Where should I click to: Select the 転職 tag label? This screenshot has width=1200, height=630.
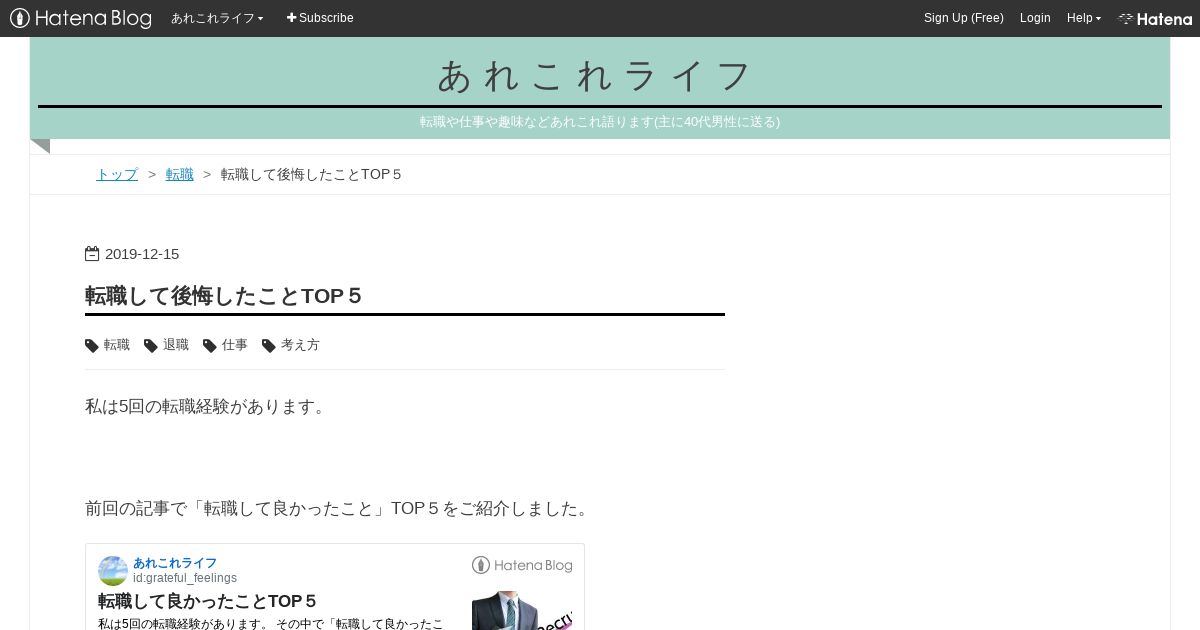117,345
